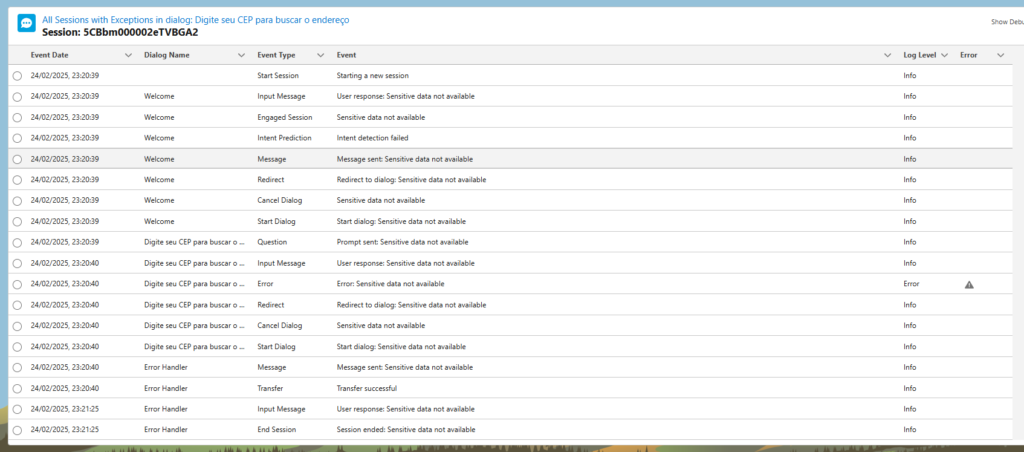This screenshot has width=1024, height=452.
Task: Click the Log Level column header
Action: click(x=920, y=55)
